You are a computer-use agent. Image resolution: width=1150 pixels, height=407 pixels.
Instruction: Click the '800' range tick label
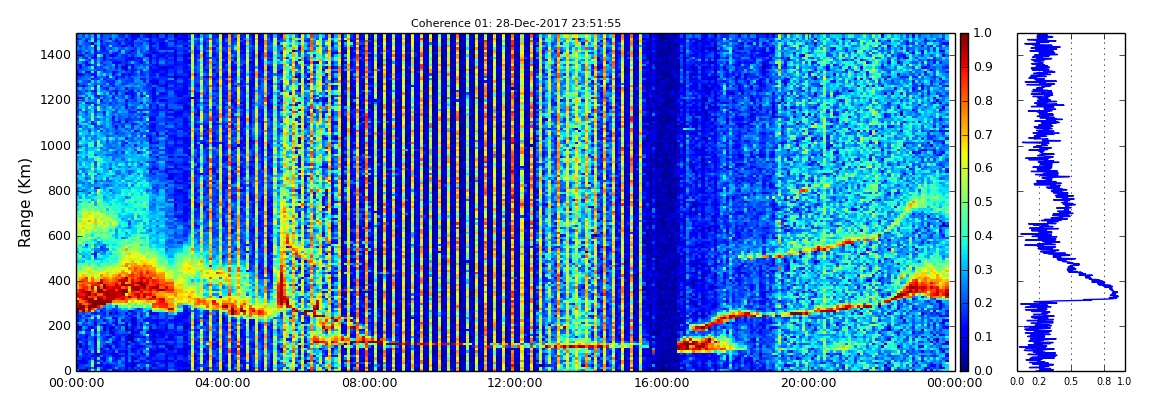tap(60, 191)
